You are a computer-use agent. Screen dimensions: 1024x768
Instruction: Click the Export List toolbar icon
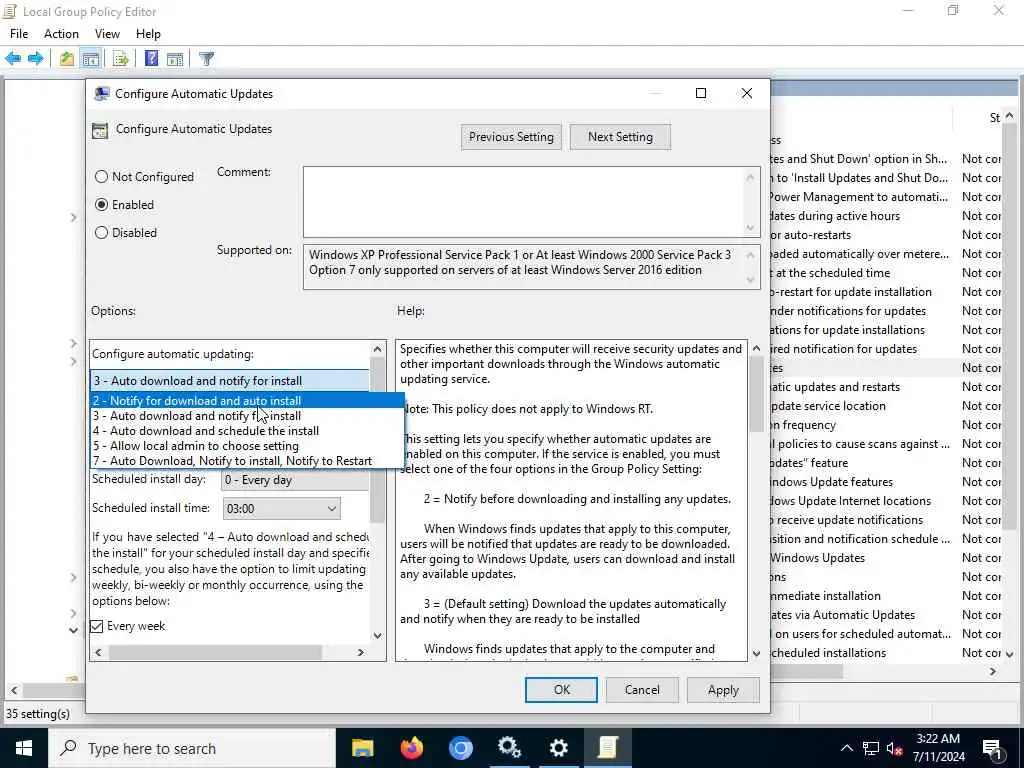click(x=121, y=59)
